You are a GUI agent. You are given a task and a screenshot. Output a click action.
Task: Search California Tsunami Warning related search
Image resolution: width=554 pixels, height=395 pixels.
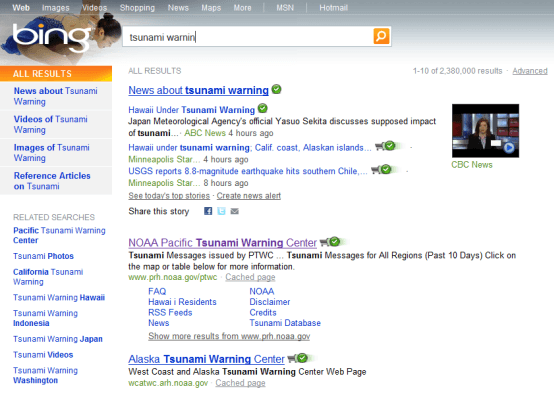[x=48, y=277]
